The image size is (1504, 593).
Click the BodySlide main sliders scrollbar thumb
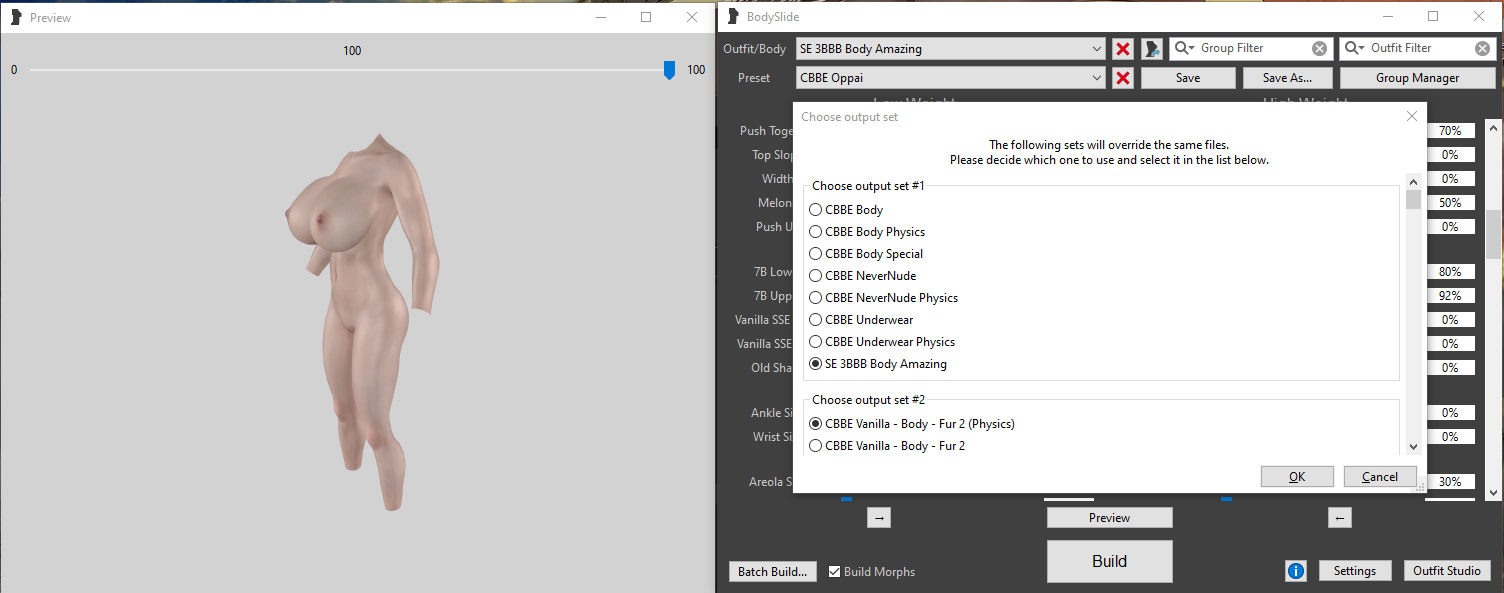coord(1494,234)
